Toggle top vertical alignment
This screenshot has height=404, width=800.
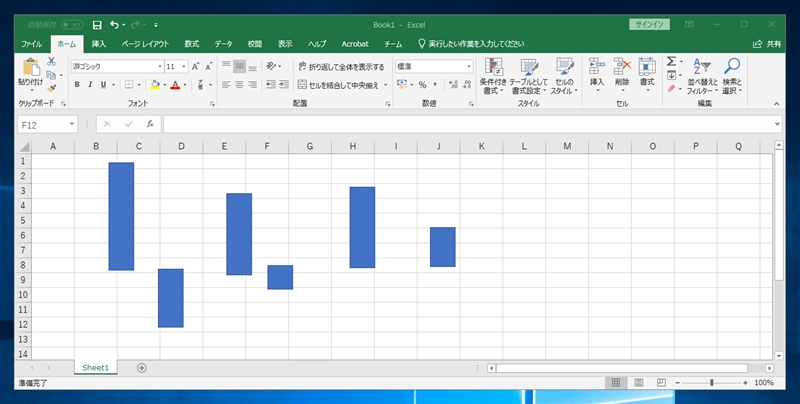pyautogui.click(x=227, y=66)
